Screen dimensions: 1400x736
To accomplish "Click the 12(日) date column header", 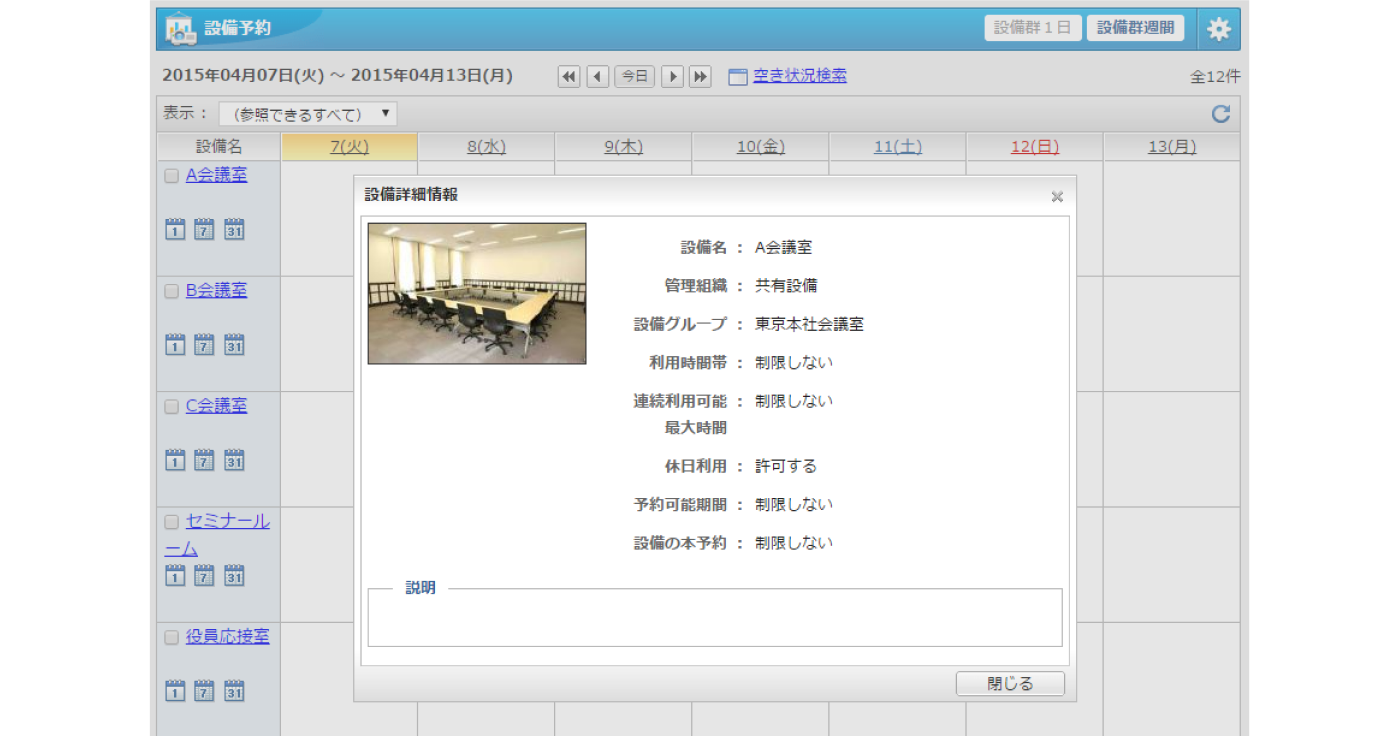I will click(1035, 147).
